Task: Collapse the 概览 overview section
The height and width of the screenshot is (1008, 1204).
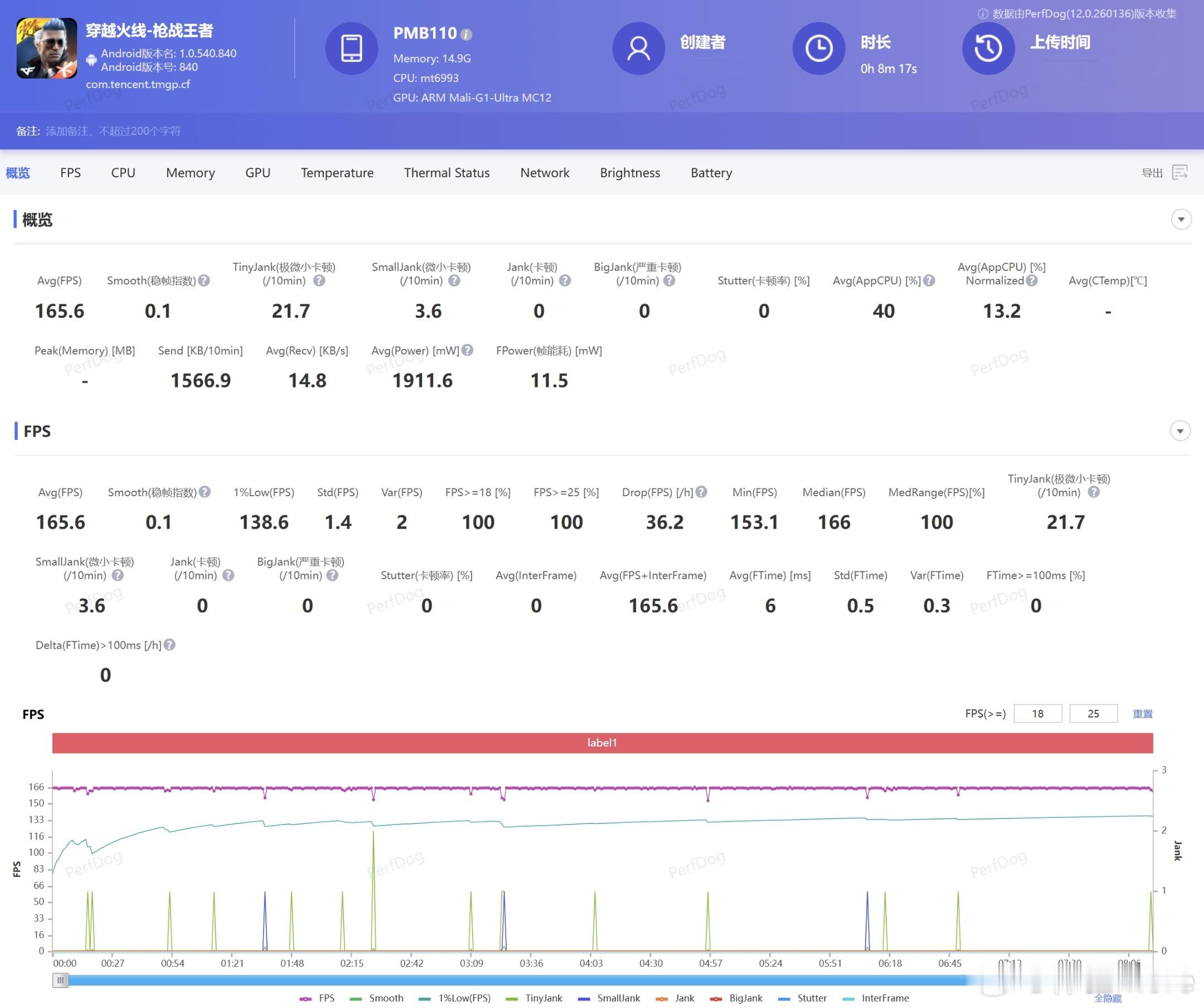Action: click(x=1181, y=220)
